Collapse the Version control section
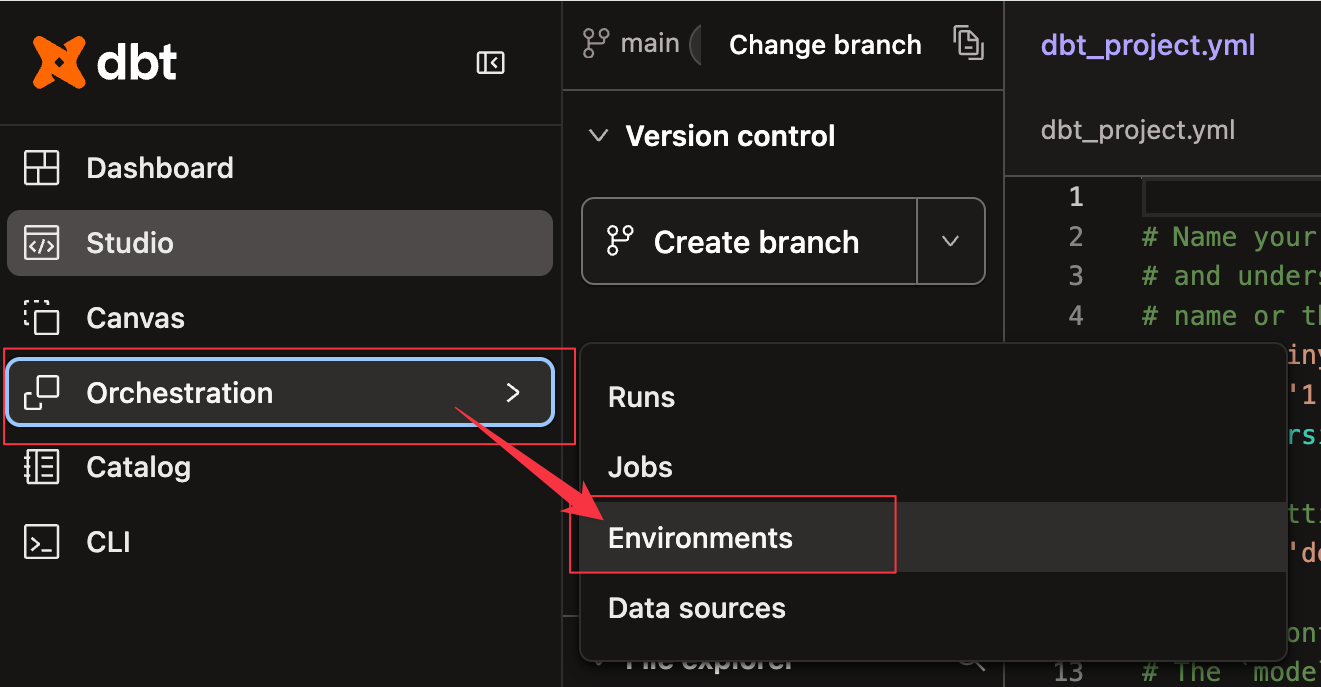 pyautogui.click(x=598, y=136)
